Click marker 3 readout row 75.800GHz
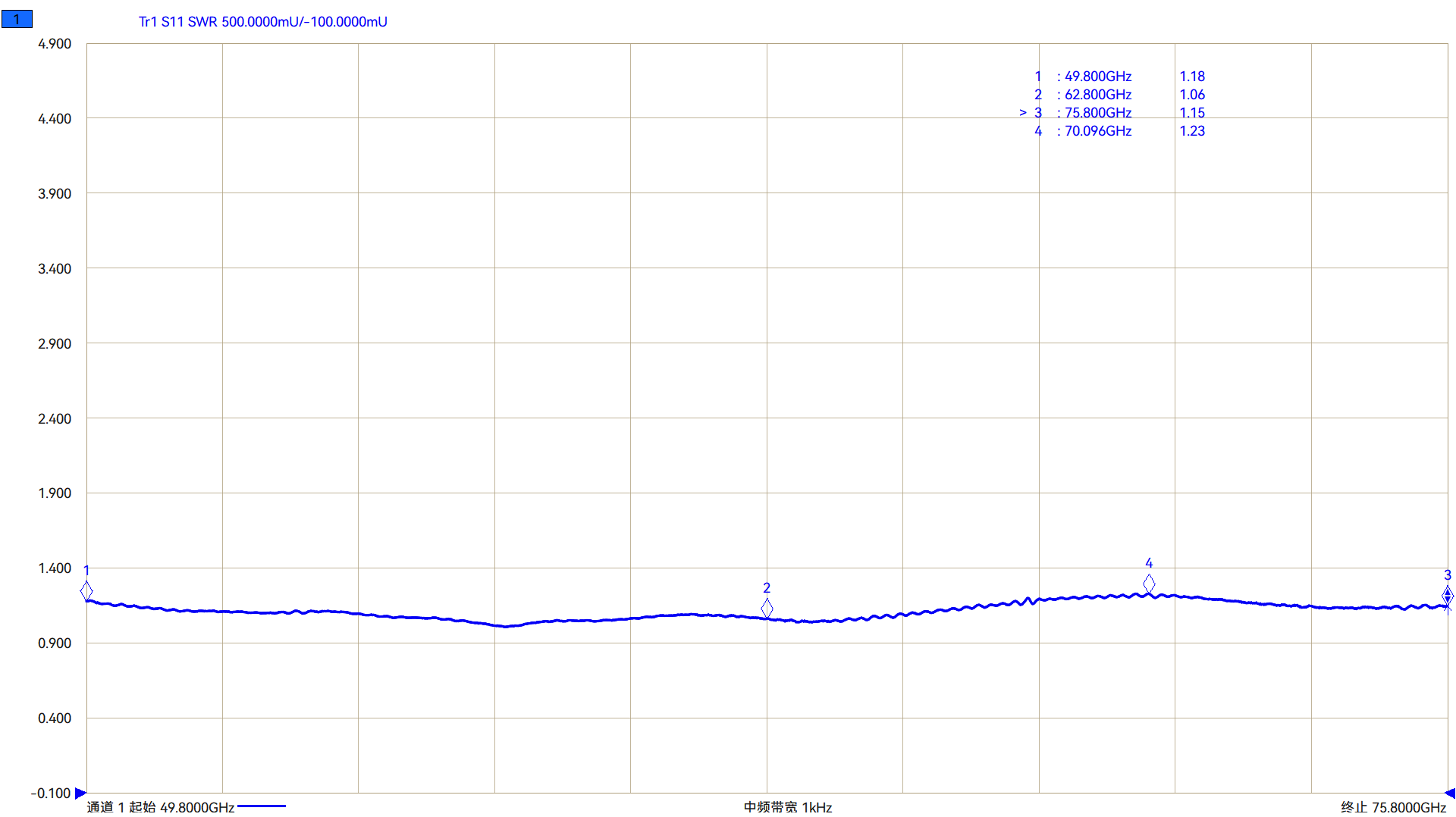The image size is (1456, 817). (x=1097, y=113)
